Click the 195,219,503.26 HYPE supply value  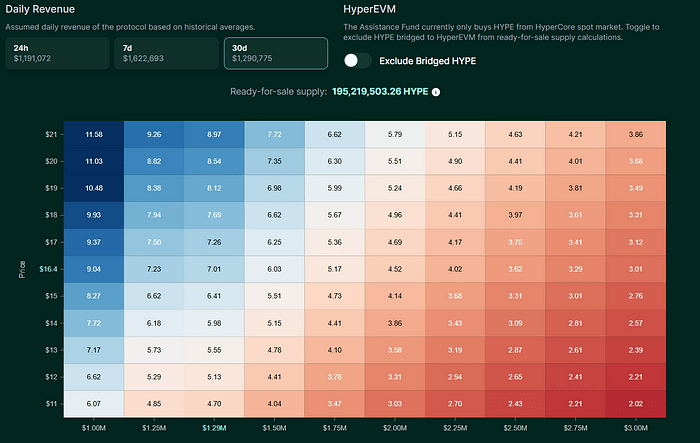380,92
